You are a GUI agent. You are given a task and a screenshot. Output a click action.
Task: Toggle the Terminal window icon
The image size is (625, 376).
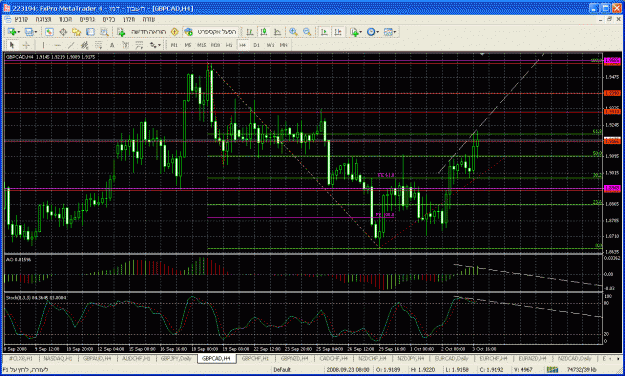coord(90,32)
